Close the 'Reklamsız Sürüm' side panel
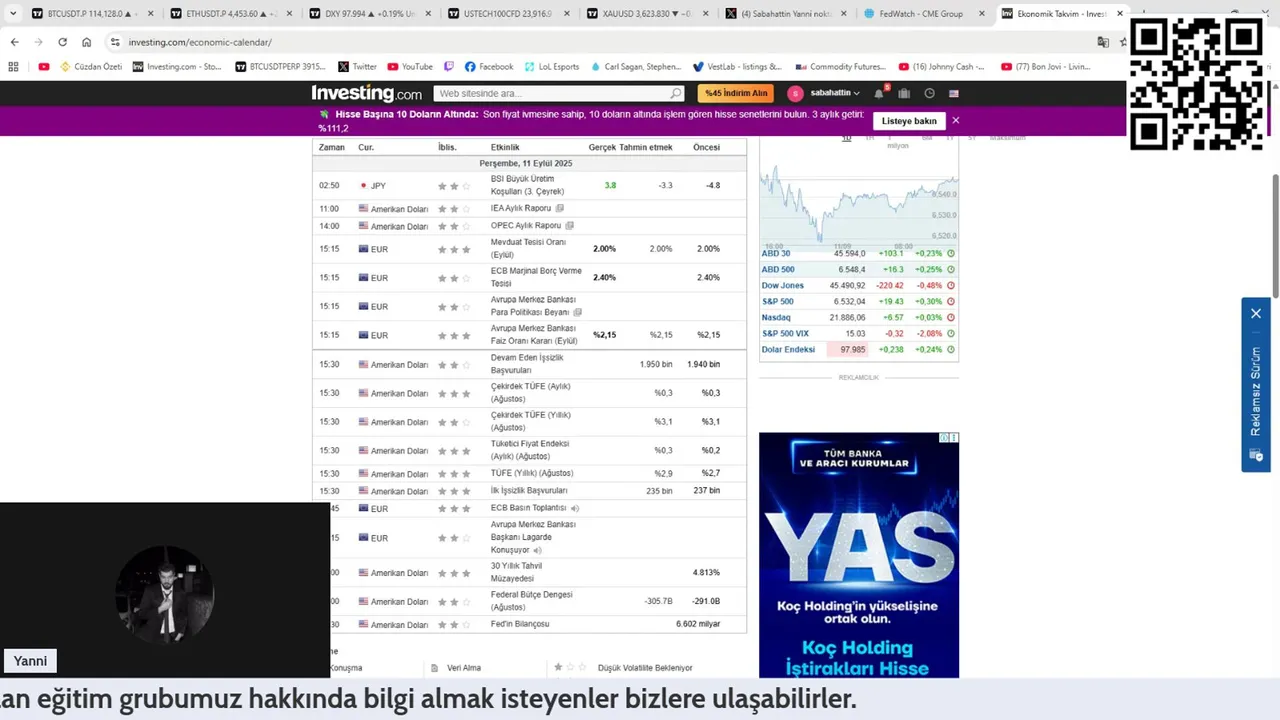This screenshot has height=720, width=1280. [x=1256, y=313]
